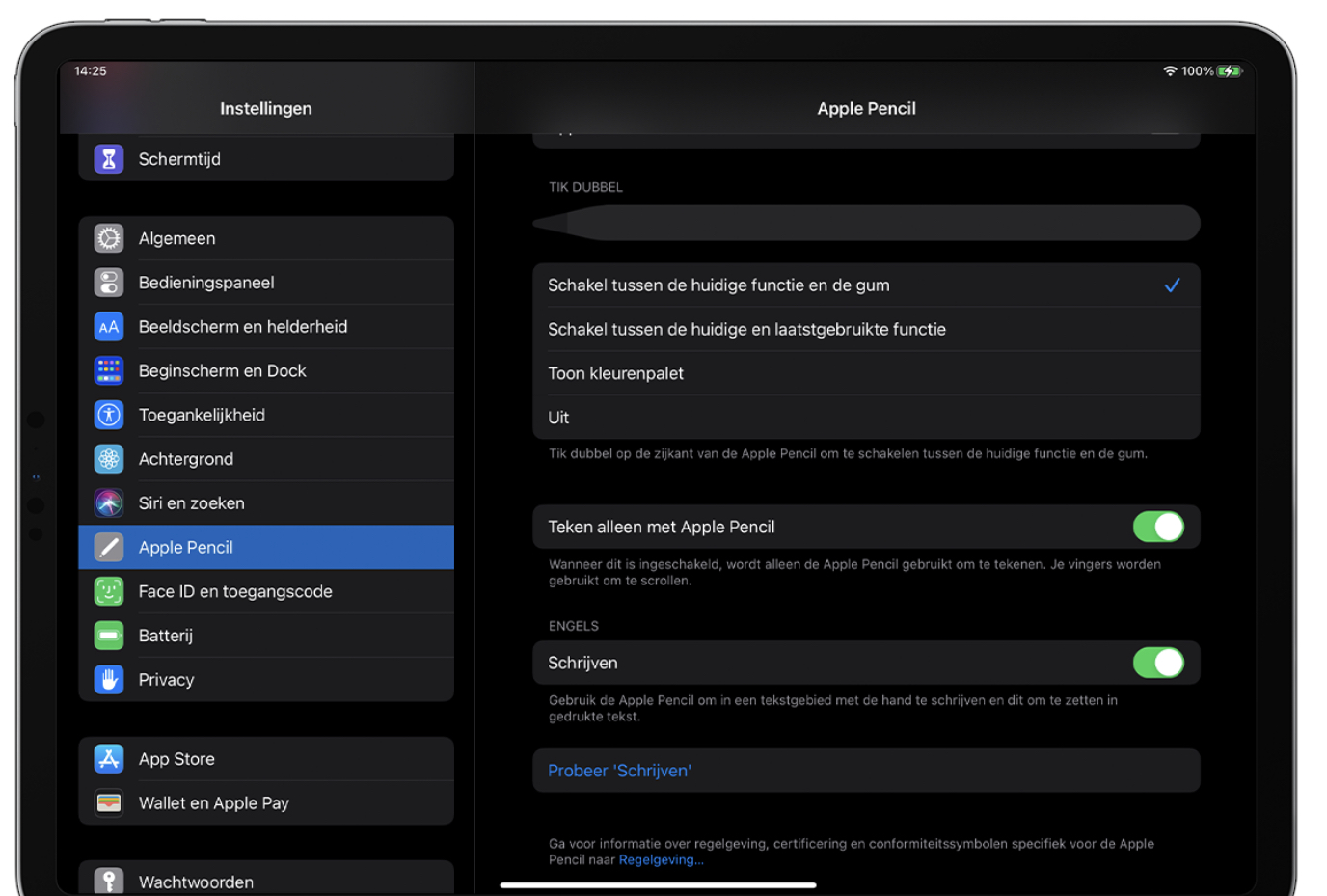Tap the 100% battery percentage
Image resolution: width=1327 pixels, height=896 pixels.
[1198, 71]
